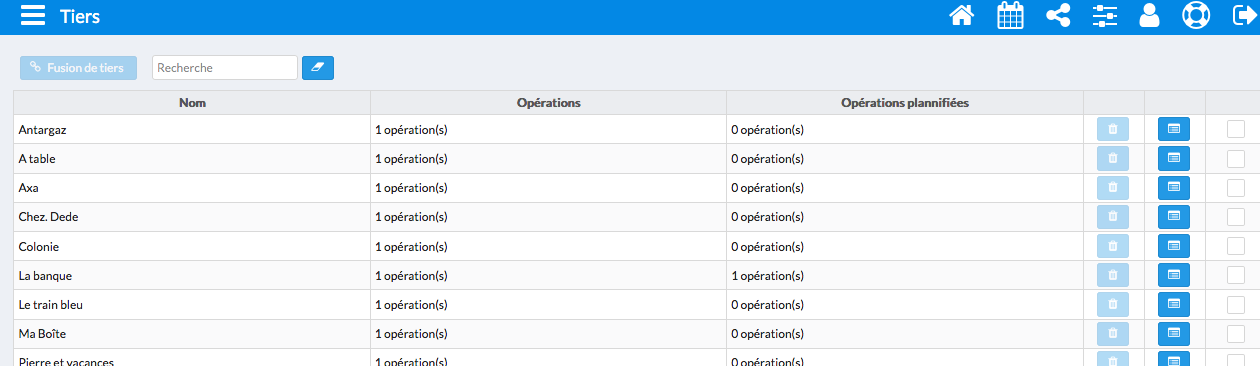Open the hamburger menu
This screenshot has width=1260, height=366.
[33, 16]
